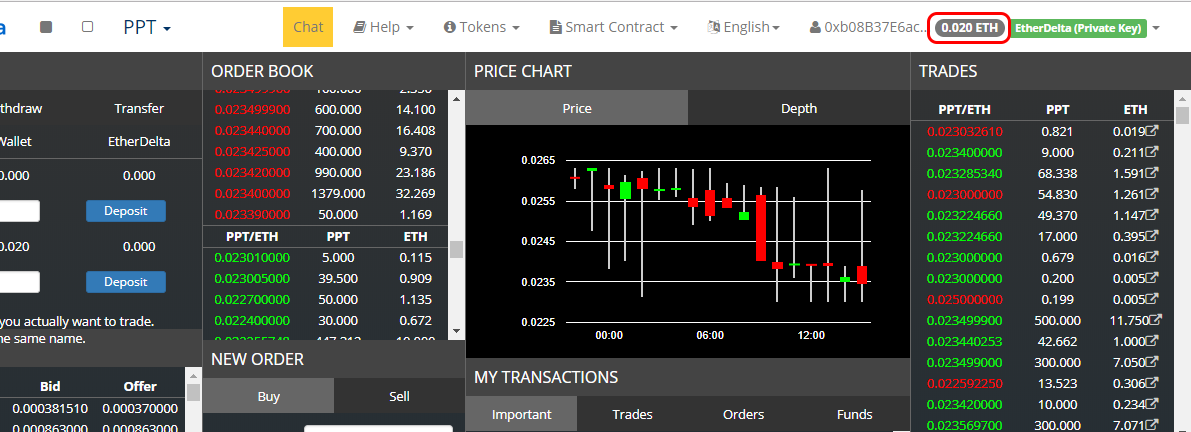Show Funds tab in My Transactions
The image size is (1191, 432).
click(x=855, y=414)
